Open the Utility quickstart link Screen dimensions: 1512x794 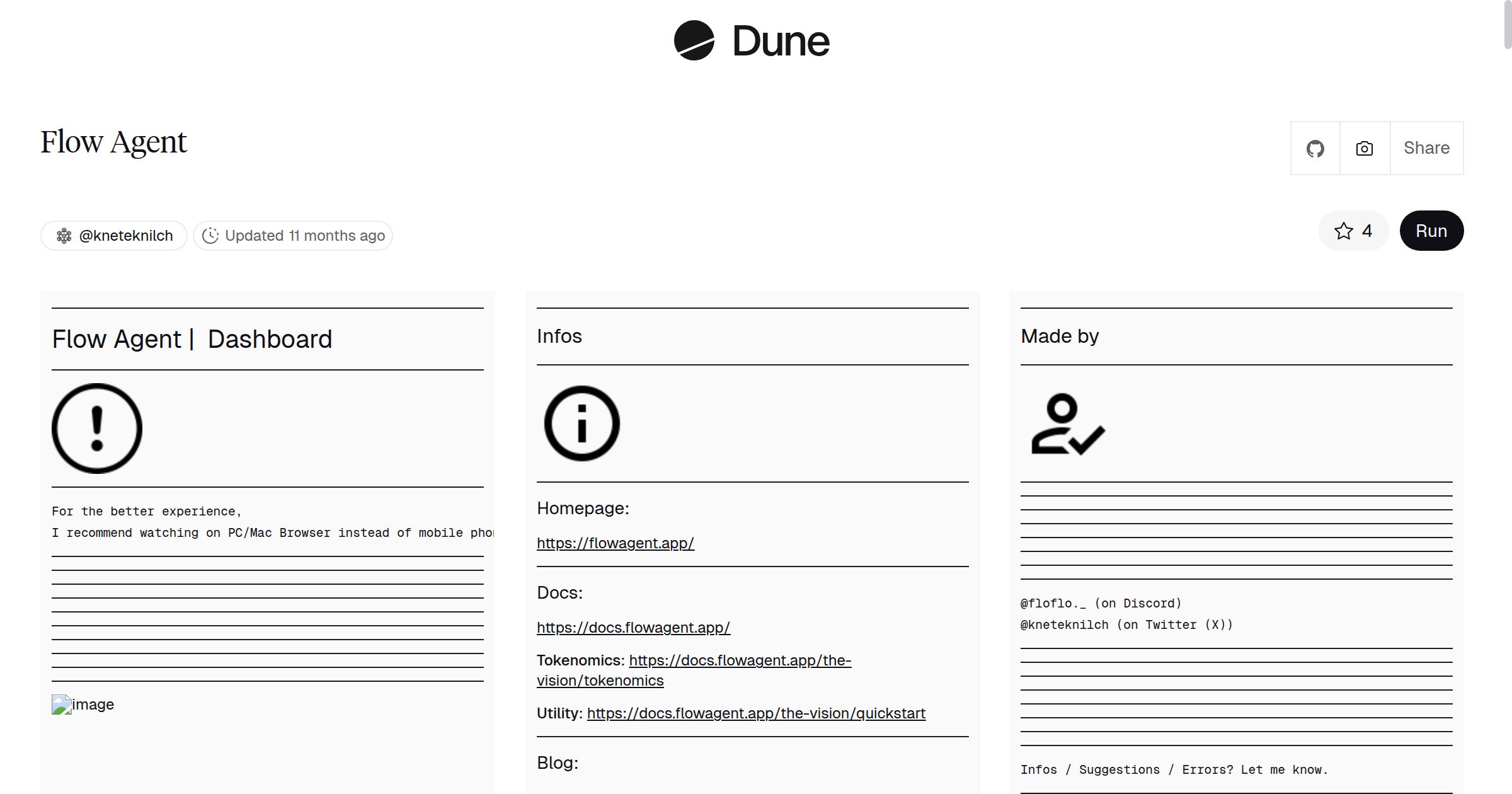[x=756, y=713]
